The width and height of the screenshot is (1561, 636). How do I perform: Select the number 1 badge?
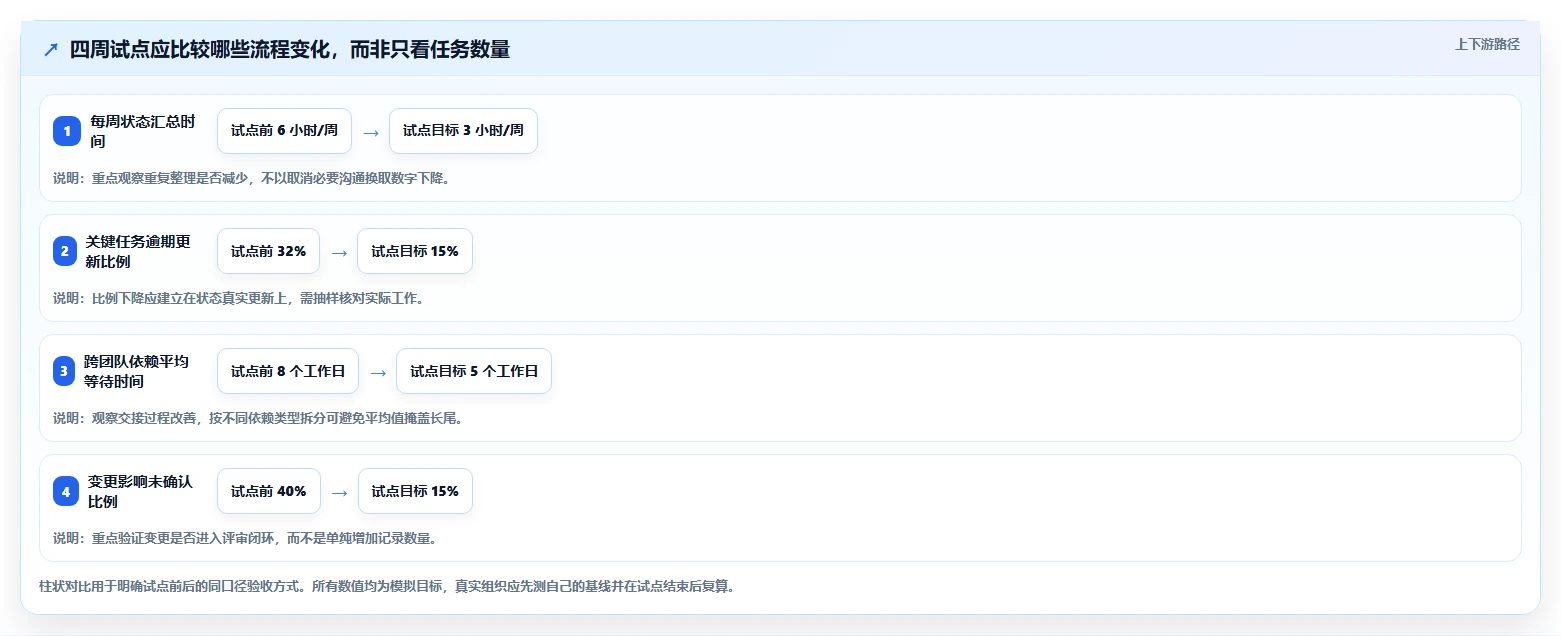(67, 131)
